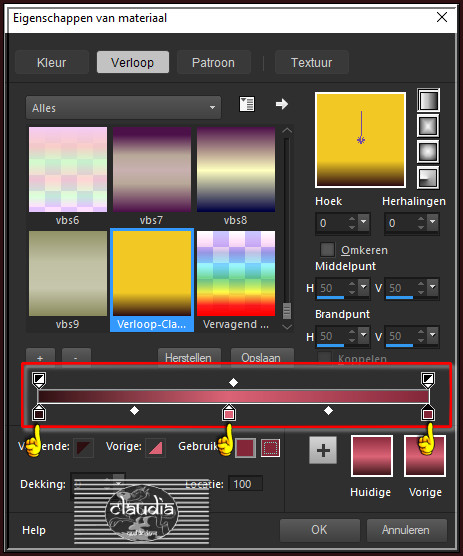Open the Alles gradient category dropdown

[x=123, y=107]
